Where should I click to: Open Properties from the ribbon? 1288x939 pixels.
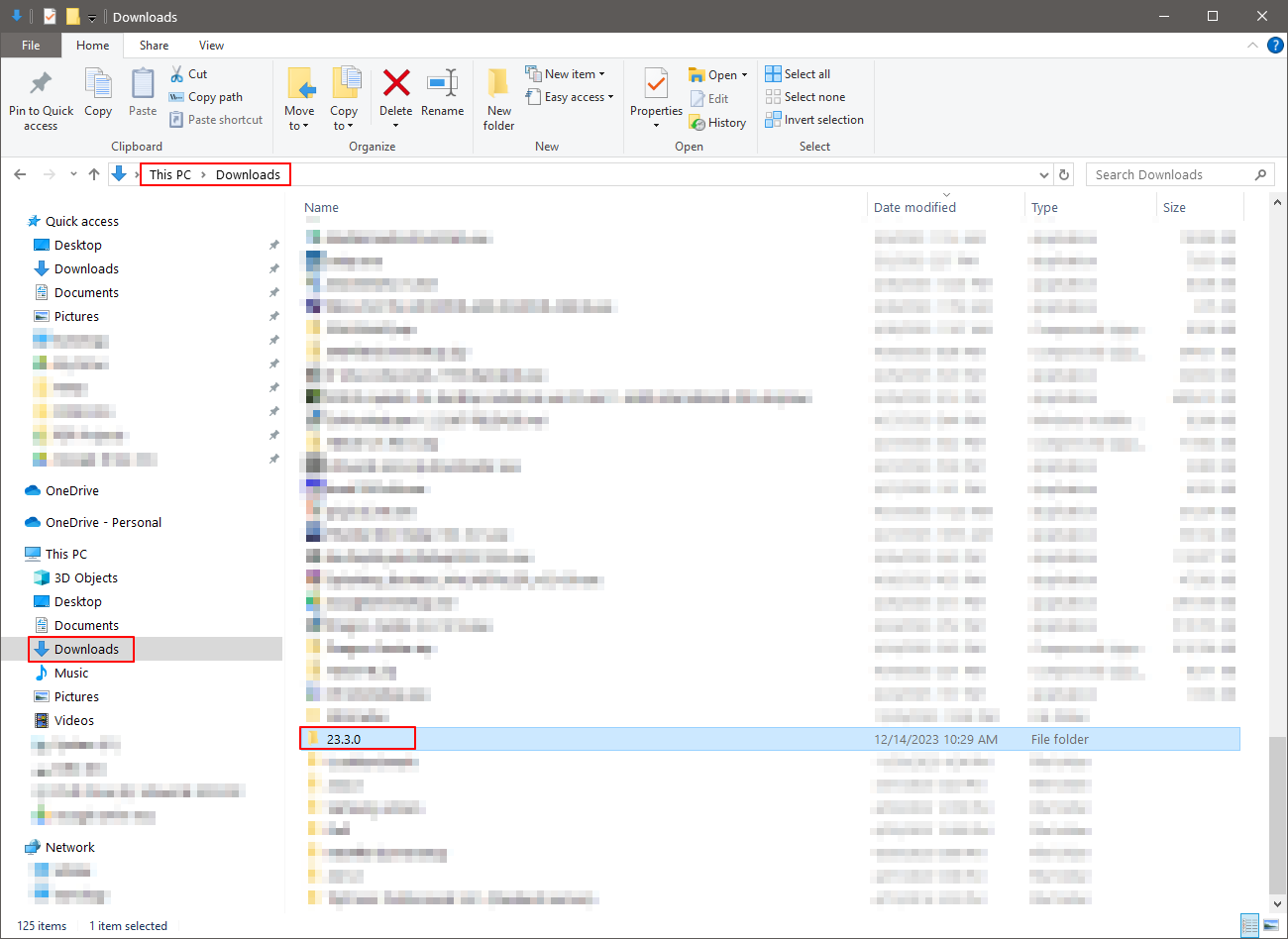pyautogui.click(x=656, y=84)
